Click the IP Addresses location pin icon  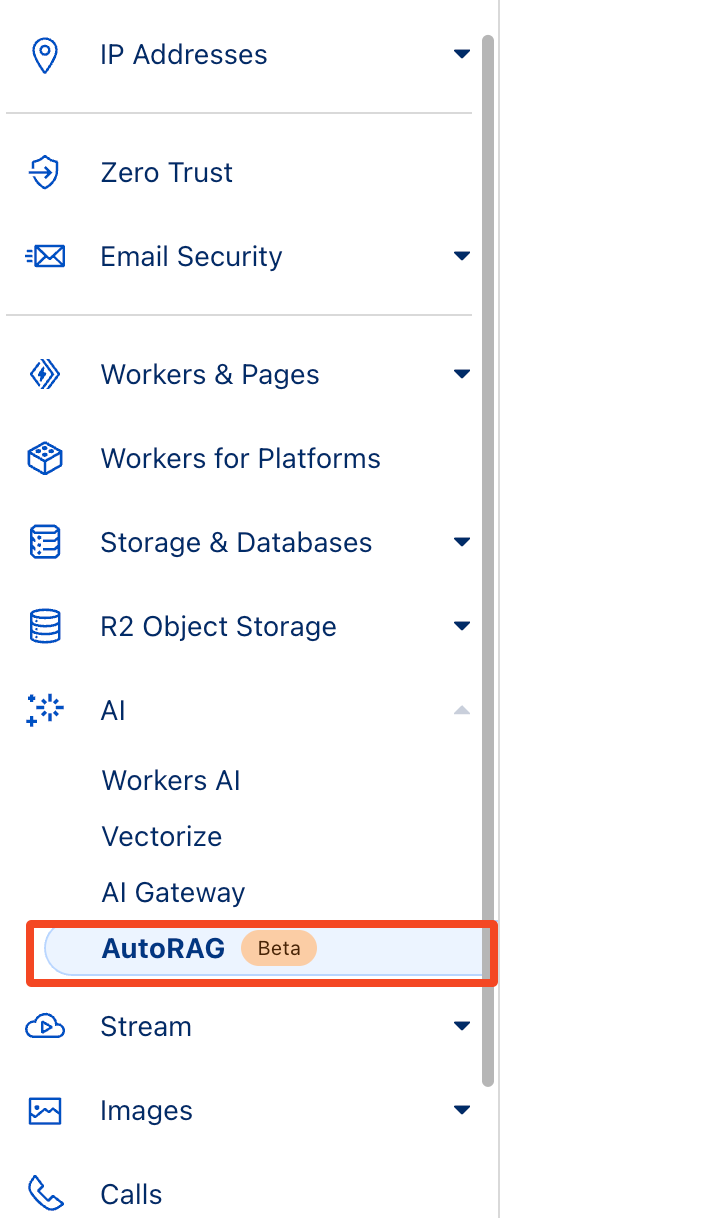[45, 55]
